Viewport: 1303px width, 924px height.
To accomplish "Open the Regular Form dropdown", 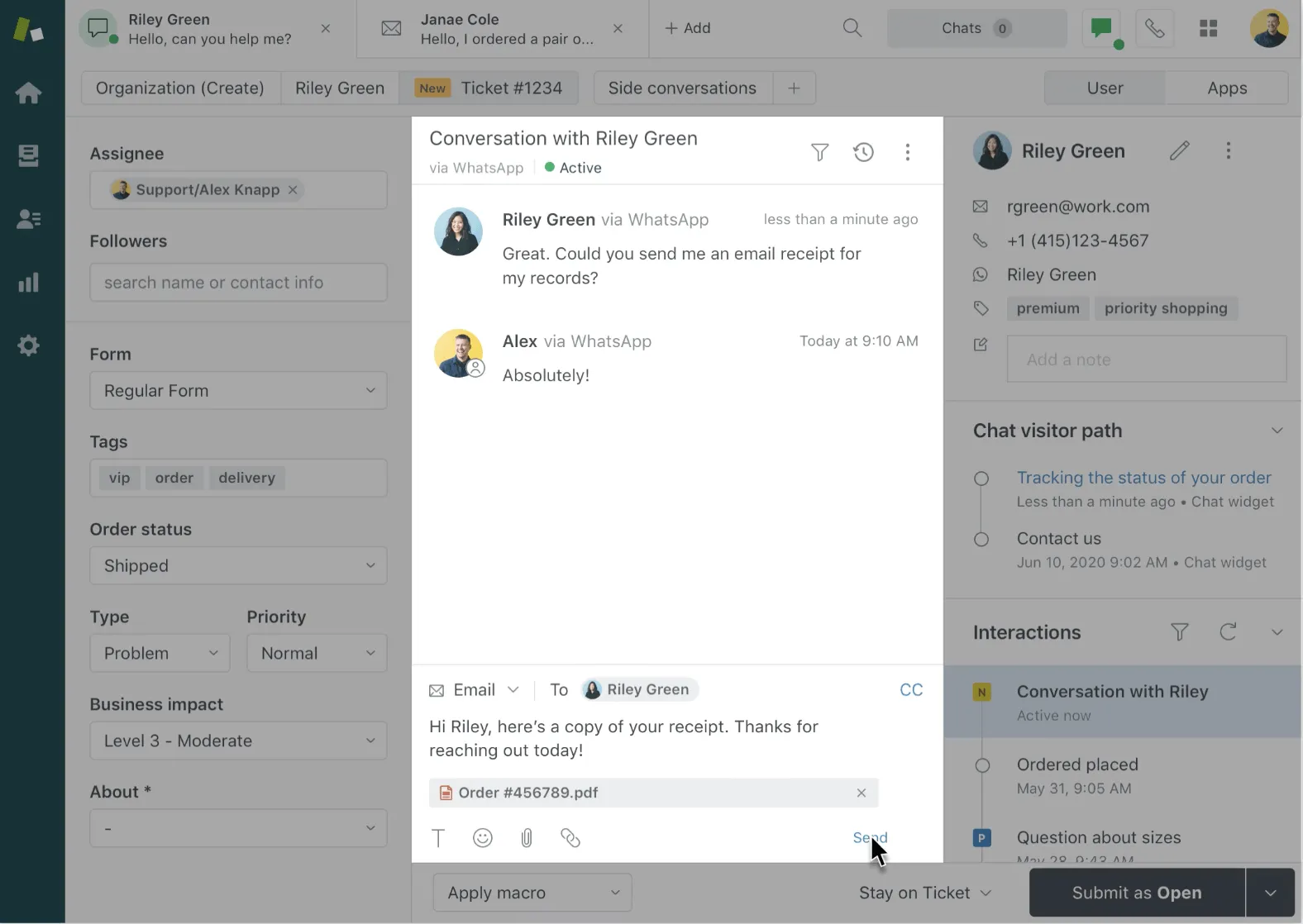I will click(x=238, y=390).
